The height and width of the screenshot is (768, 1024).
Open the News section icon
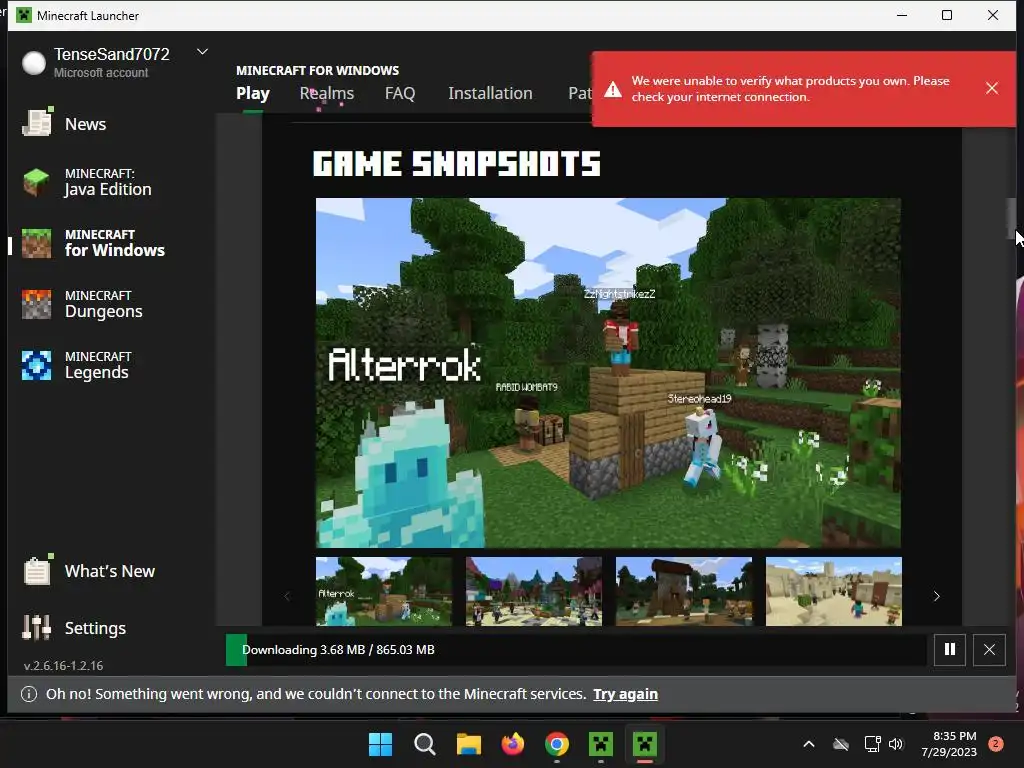click(37, 123)
